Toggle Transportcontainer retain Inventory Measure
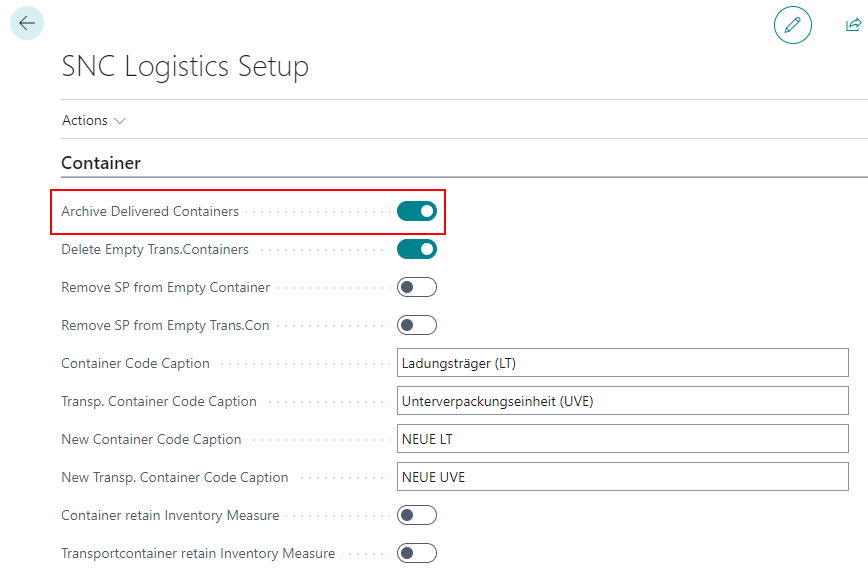Viewport: 868px width, 587px height. [x=417, y=553]
